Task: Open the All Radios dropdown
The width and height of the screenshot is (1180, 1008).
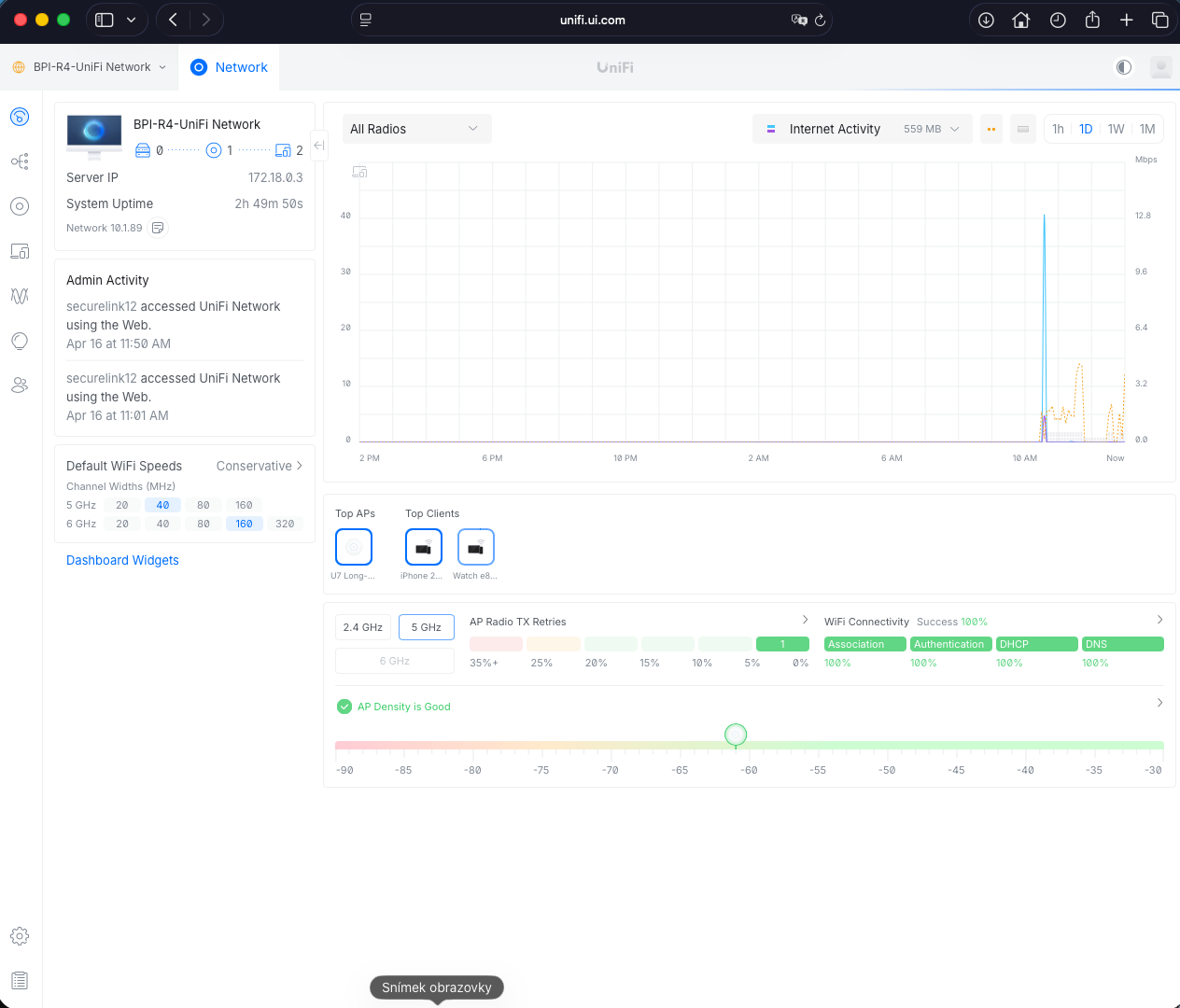Action: 414,129
